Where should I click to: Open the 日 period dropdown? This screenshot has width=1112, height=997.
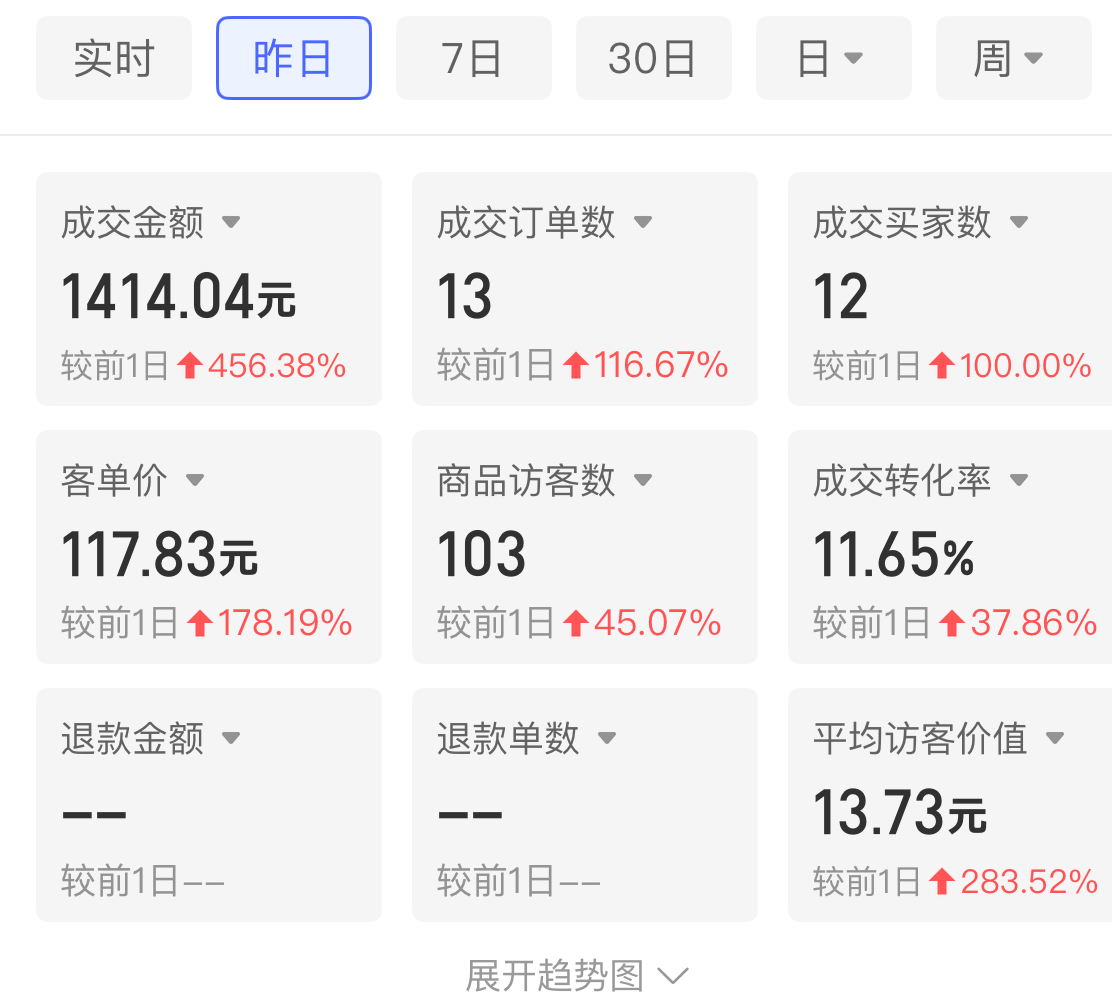pos(834,58)
